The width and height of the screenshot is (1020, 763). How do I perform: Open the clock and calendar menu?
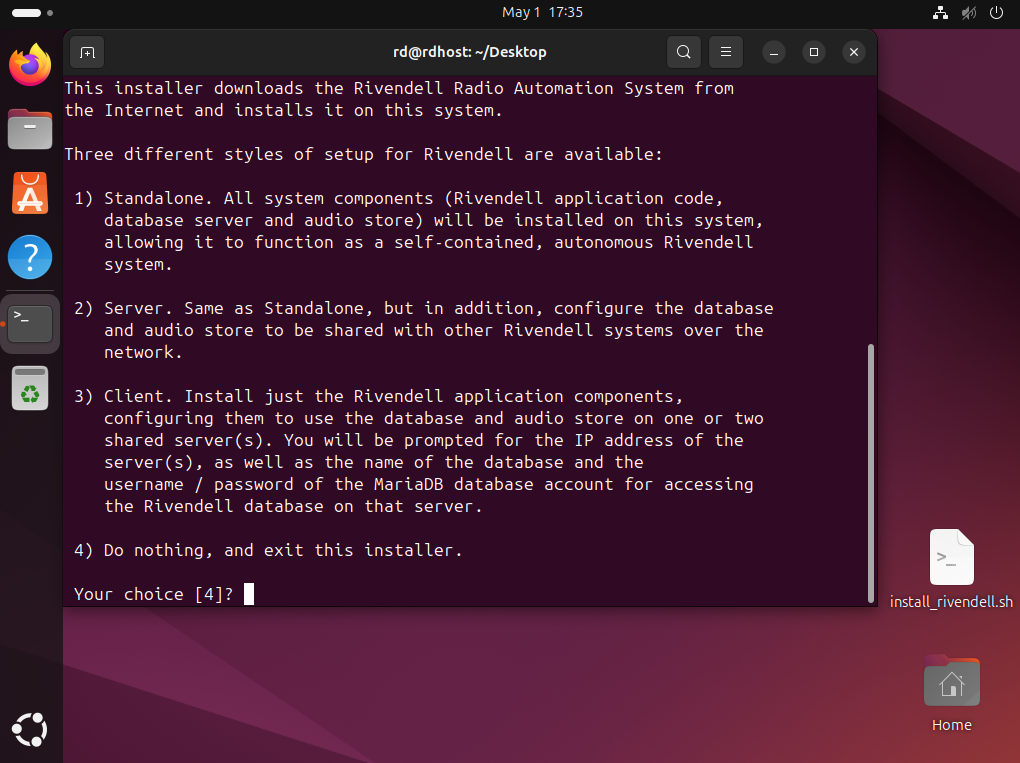coord(542,13)
